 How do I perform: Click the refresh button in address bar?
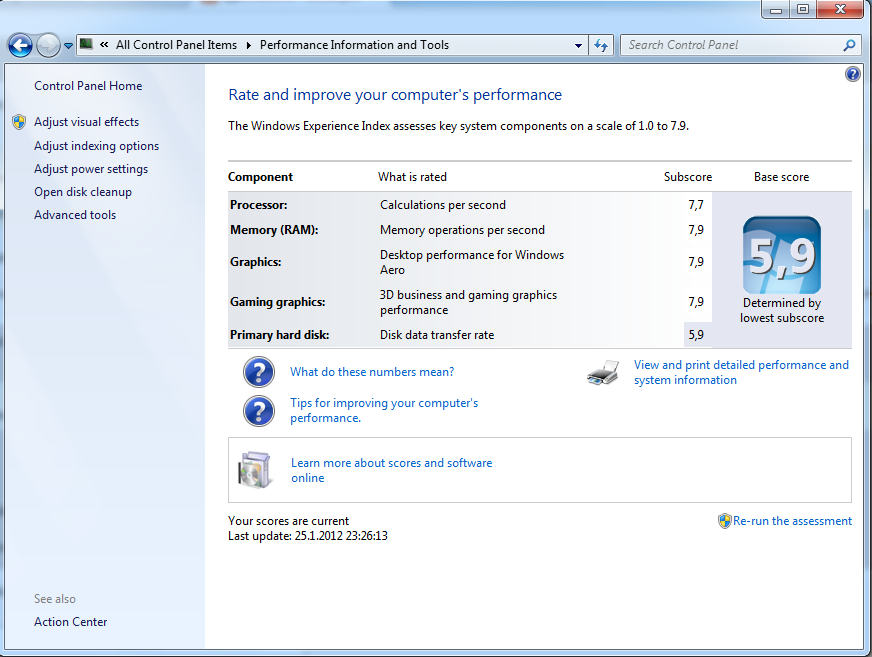pos(601,45)
